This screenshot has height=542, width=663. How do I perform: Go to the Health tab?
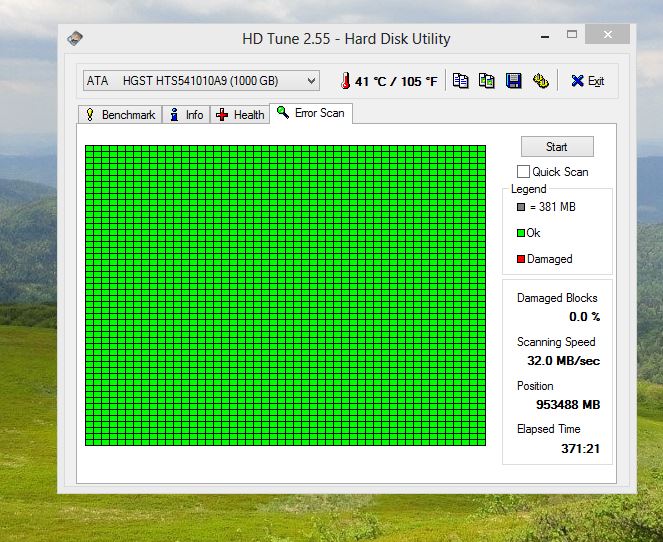pyautogui.click(x=240, y=115)
